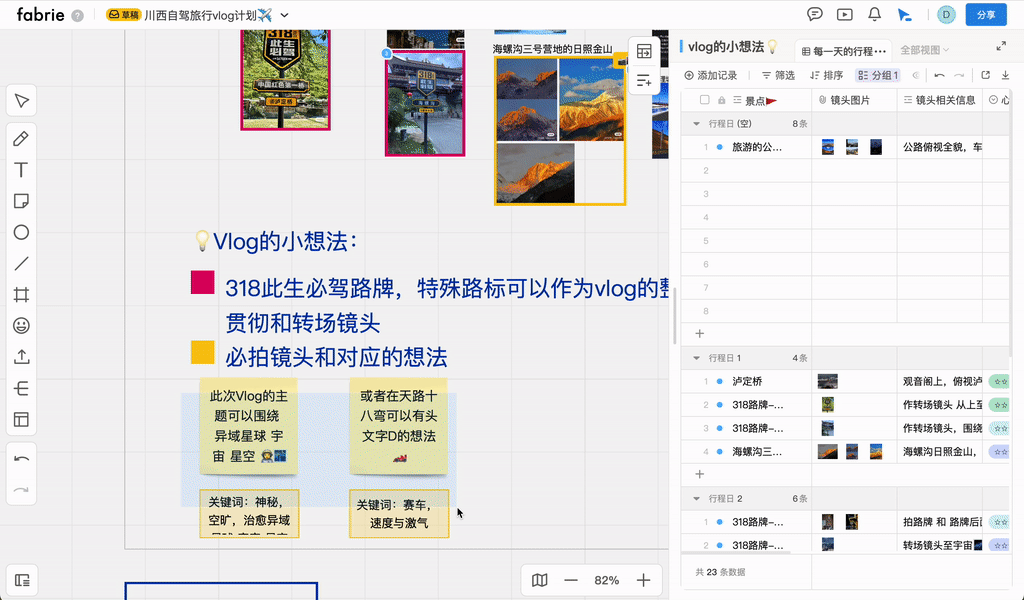Switch to 每一天的行程 view tab

tap(844, 51)
